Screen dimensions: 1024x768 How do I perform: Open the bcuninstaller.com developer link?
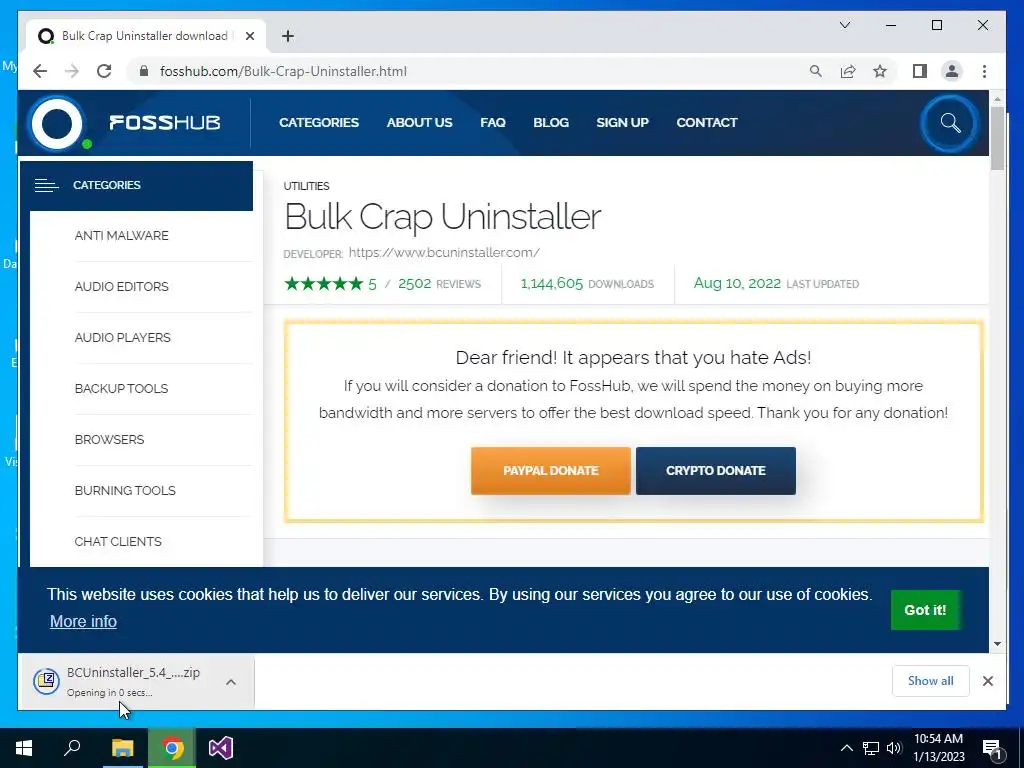tap(444, 252)
